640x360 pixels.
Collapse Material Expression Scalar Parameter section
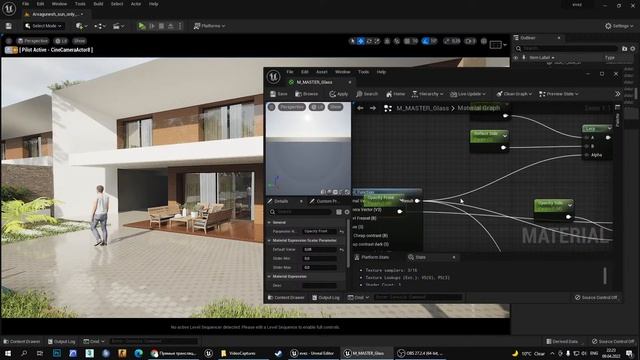[x=269, y=240]
